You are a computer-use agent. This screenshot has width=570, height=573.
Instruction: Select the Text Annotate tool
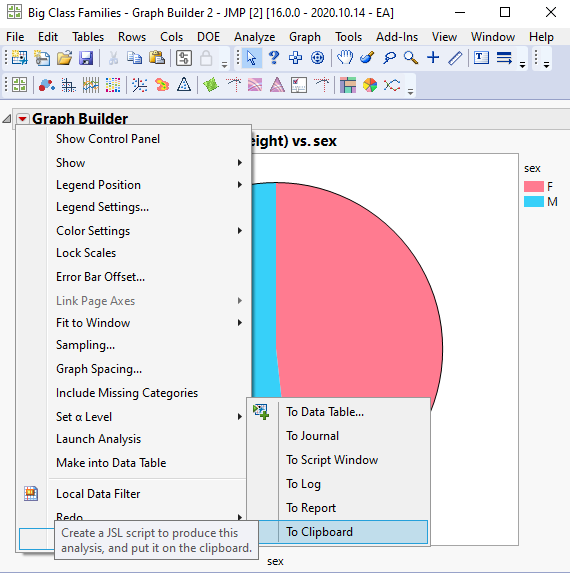(482, 58)
